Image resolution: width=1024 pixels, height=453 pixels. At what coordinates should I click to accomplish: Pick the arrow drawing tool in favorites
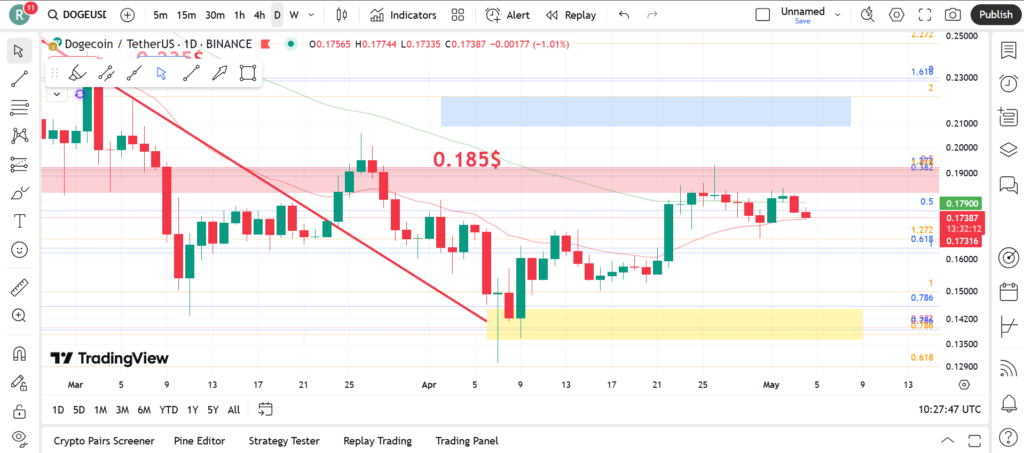[219, 73]
